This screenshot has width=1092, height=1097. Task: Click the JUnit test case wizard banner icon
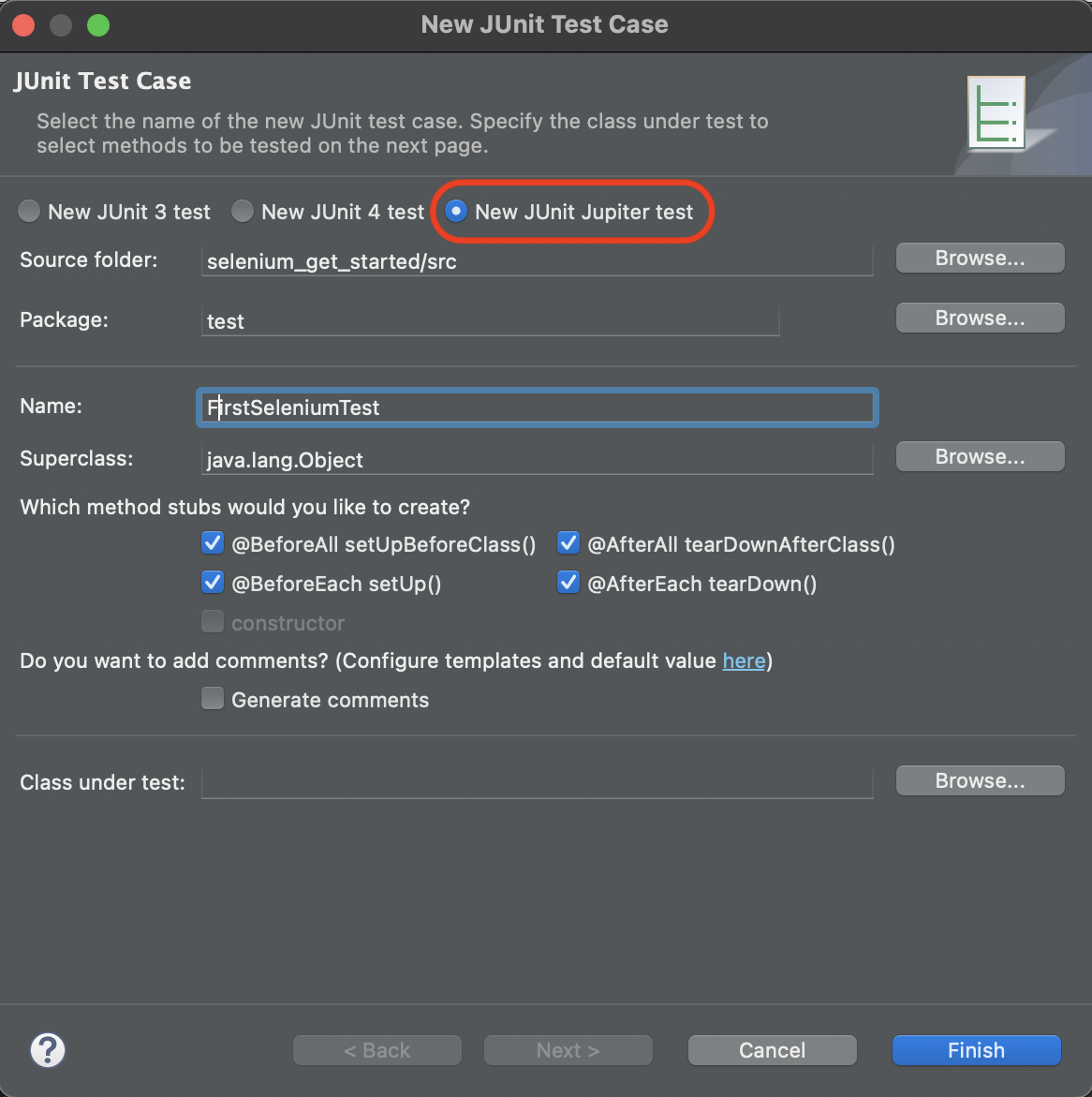click(996, 112)
